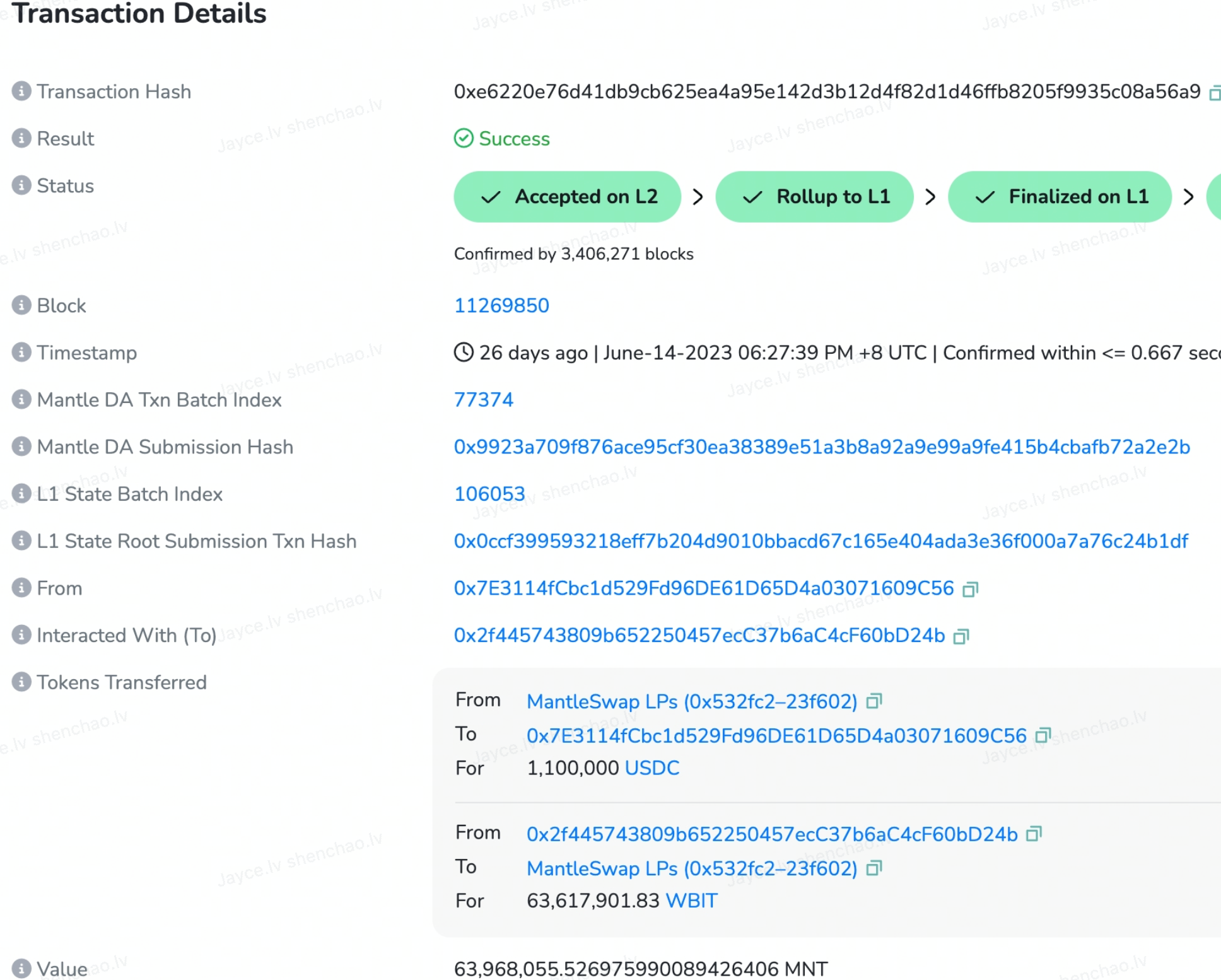Open block 11269850

point(501,306)
